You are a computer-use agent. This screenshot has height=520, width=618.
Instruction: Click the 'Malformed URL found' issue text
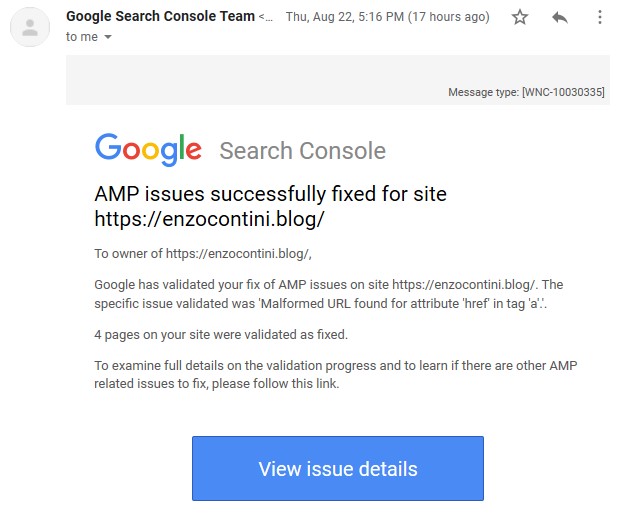point(400,302)
